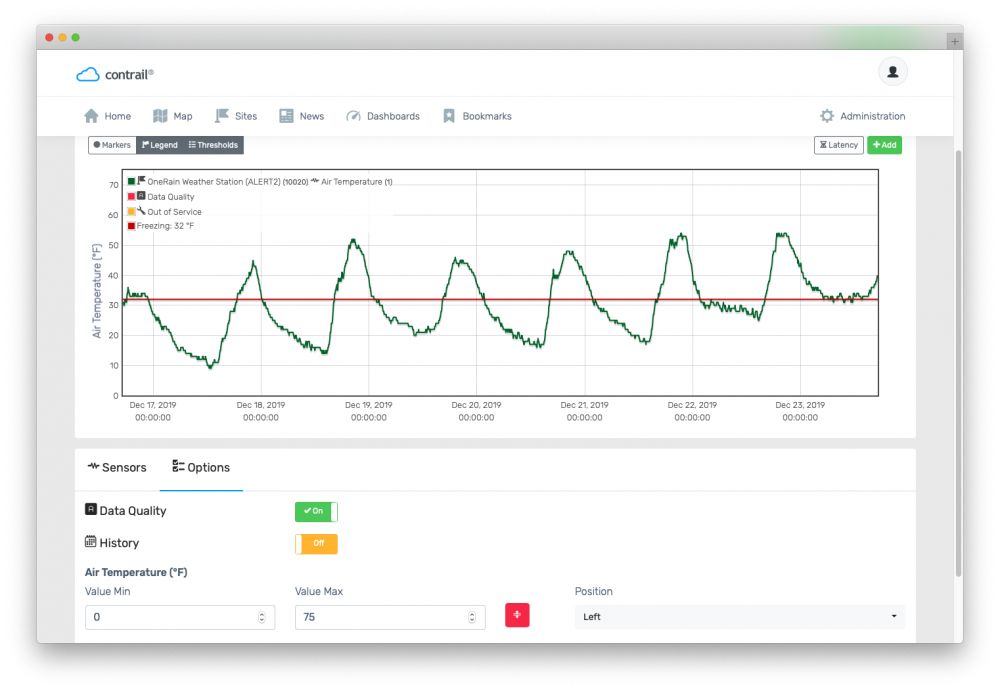This screenshot has width=1000, height=691.
Task: Click the Value Max stepper arrows
Action: 472,617
